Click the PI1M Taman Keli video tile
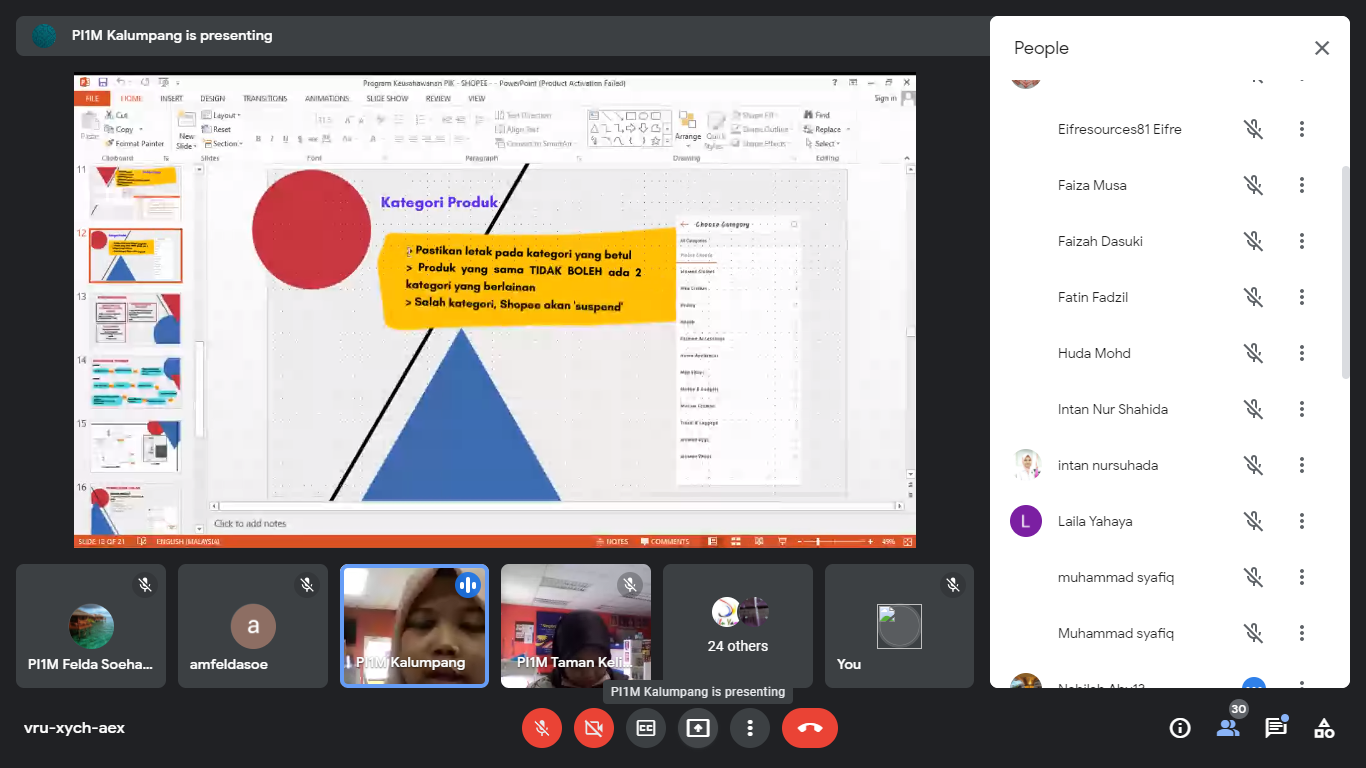The height and width of the screenshot is (768, 1366). click(x=576, y=626)
